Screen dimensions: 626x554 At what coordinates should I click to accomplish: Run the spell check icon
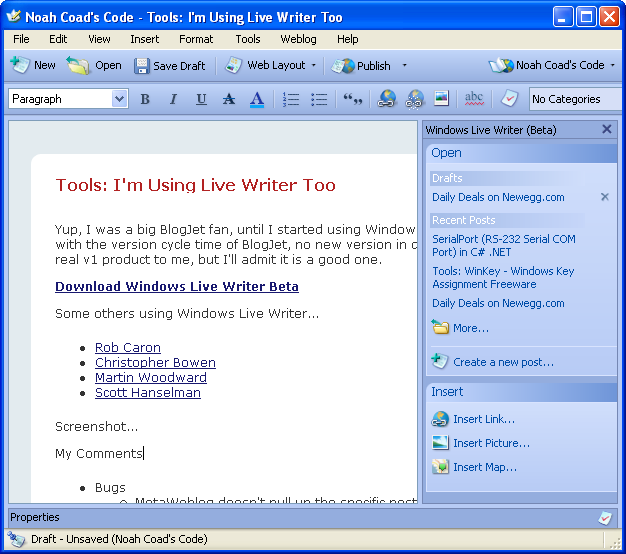(474, 99)
